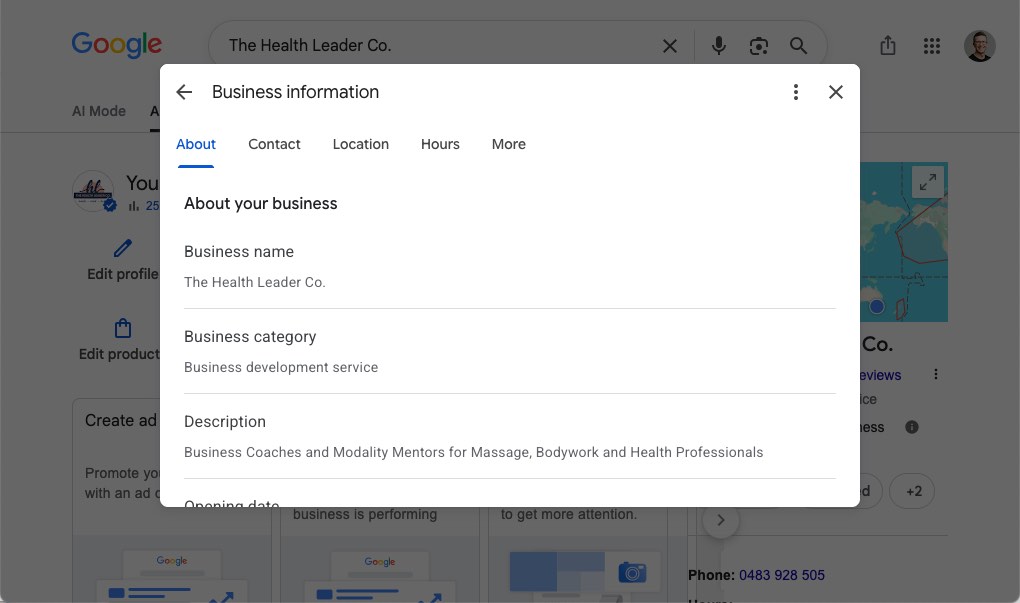
Task: Expand the map in the background page
Action: point(928,182)
